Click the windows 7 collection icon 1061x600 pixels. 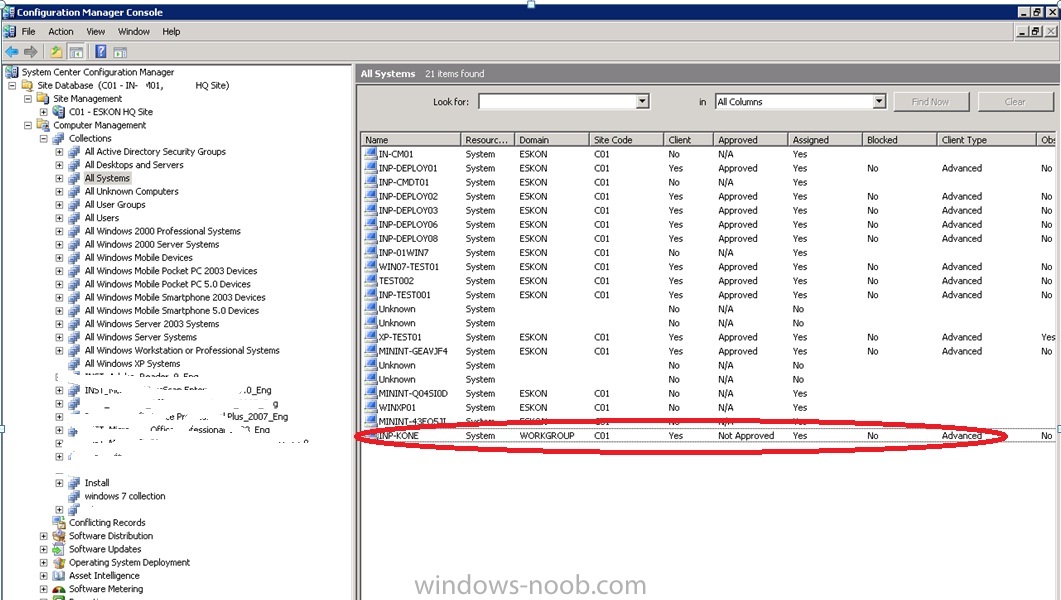(74, 496)
